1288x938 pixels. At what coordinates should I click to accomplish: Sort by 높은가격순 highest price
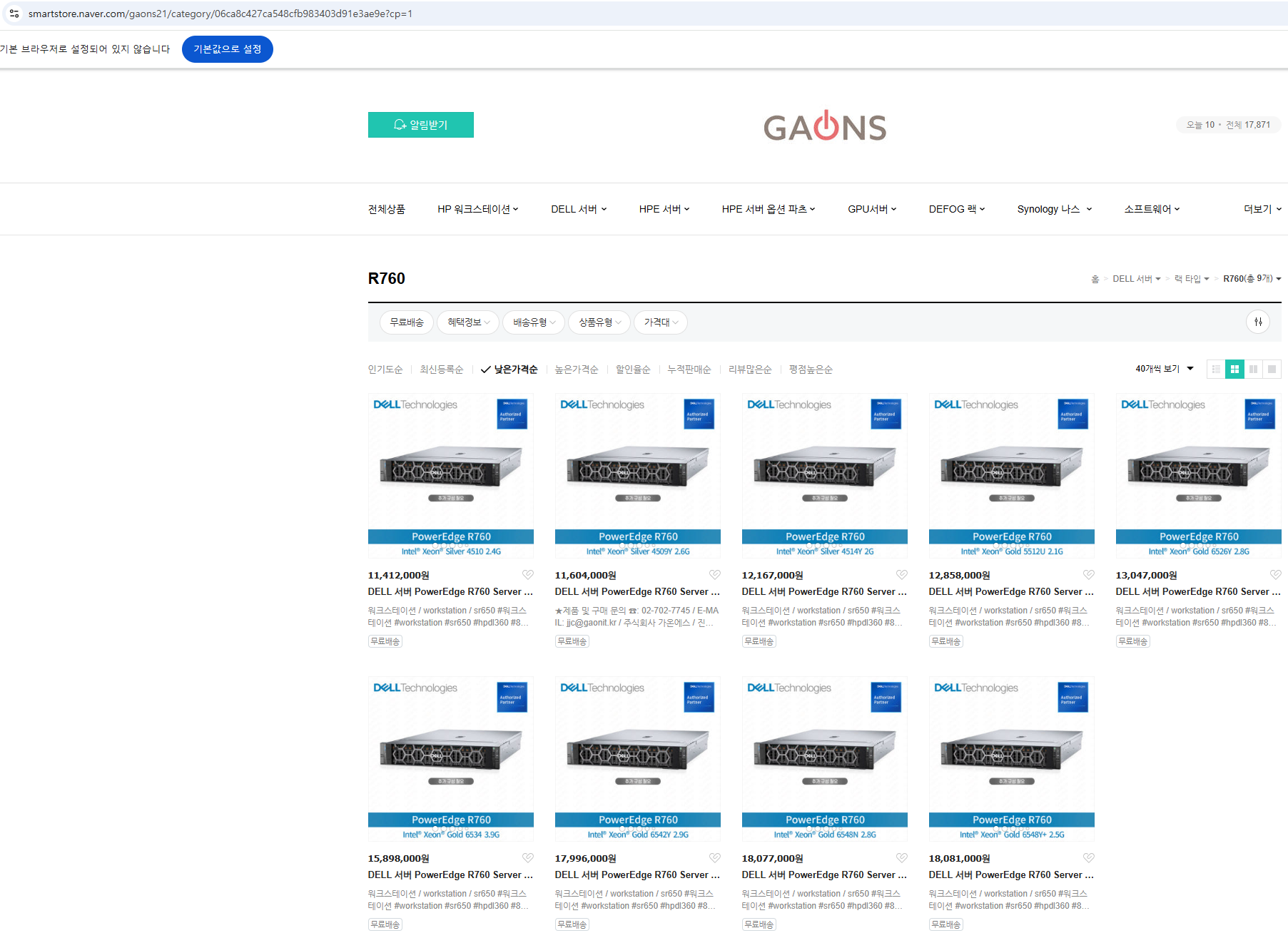pos(577,369)
